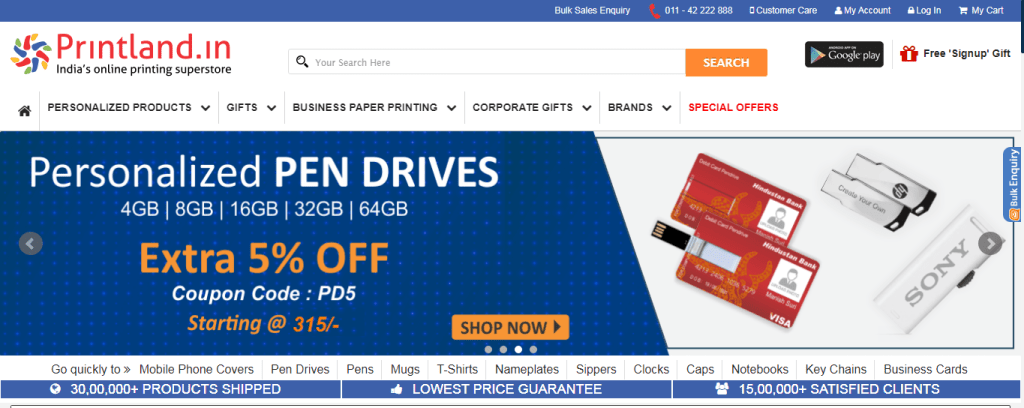Click the Your Search Here field

[487, 63]
